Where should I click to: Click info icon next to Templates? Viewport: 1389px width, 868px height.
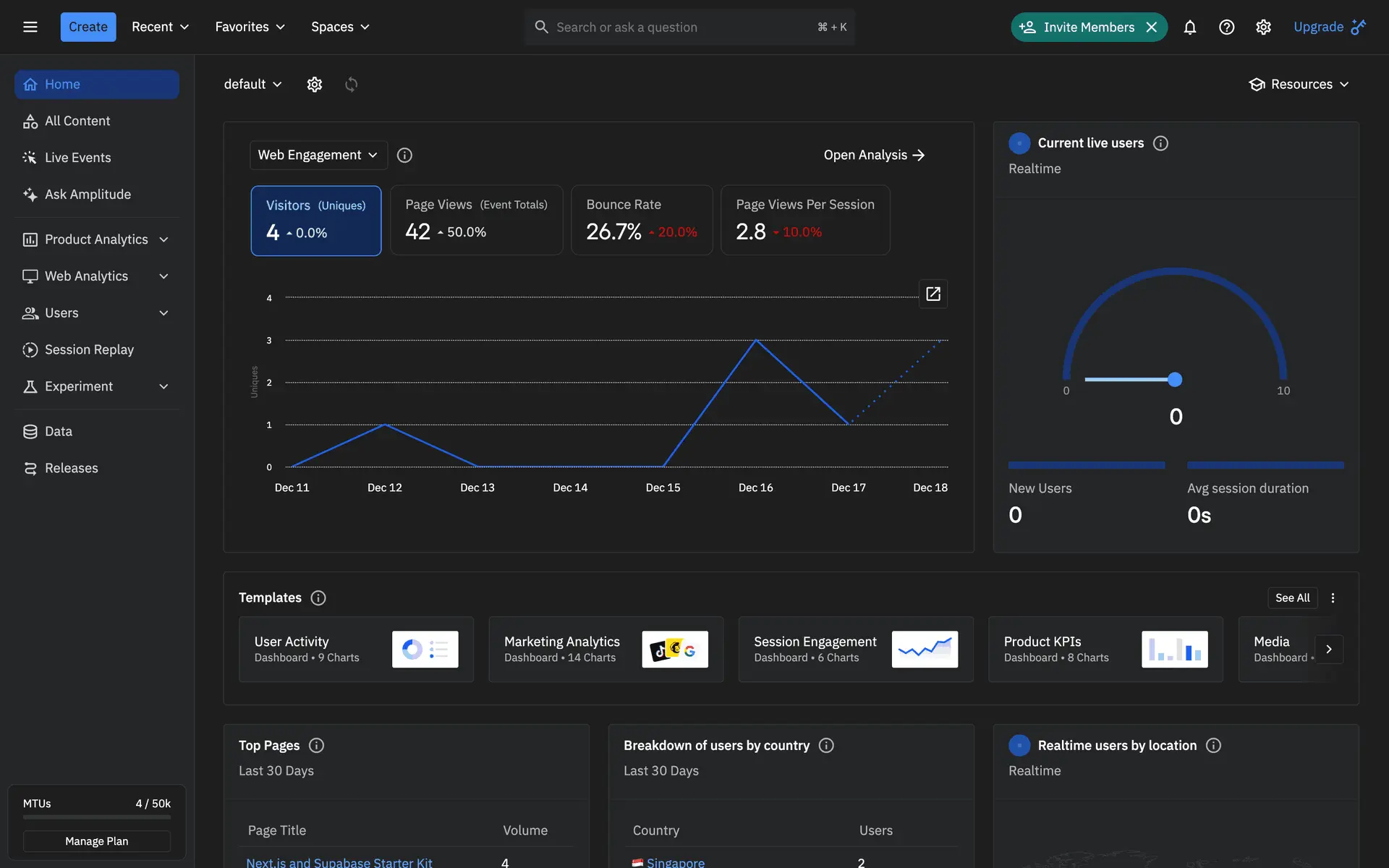coord(318,597)
